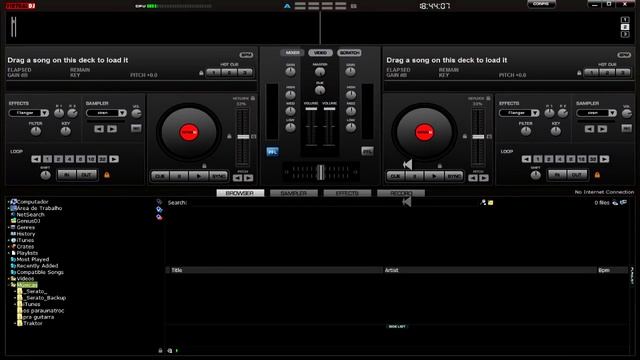Screen dimensions: 640x360
Task: Click left deck sampler REC button
Action: pos(136,129)
